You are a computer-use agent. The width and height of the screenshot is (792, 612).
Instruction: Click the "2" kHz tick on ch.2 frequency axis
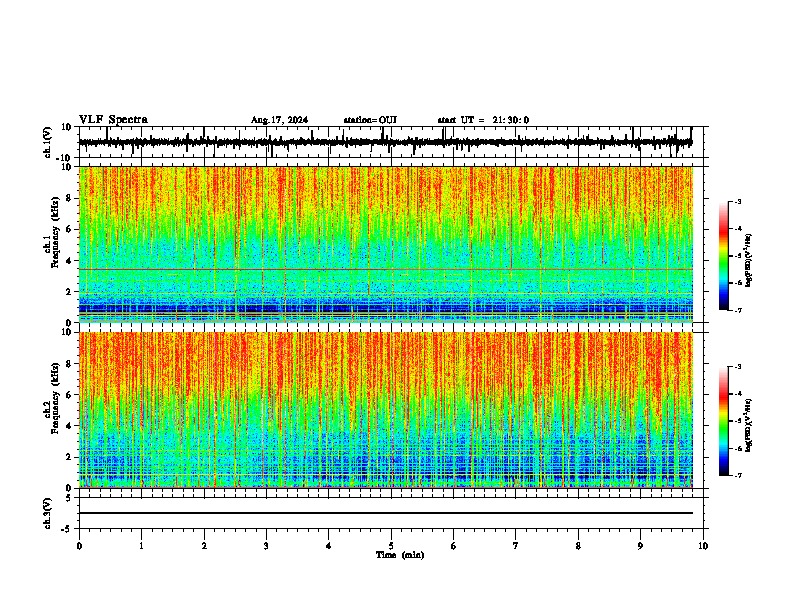(x=71, y=457)
